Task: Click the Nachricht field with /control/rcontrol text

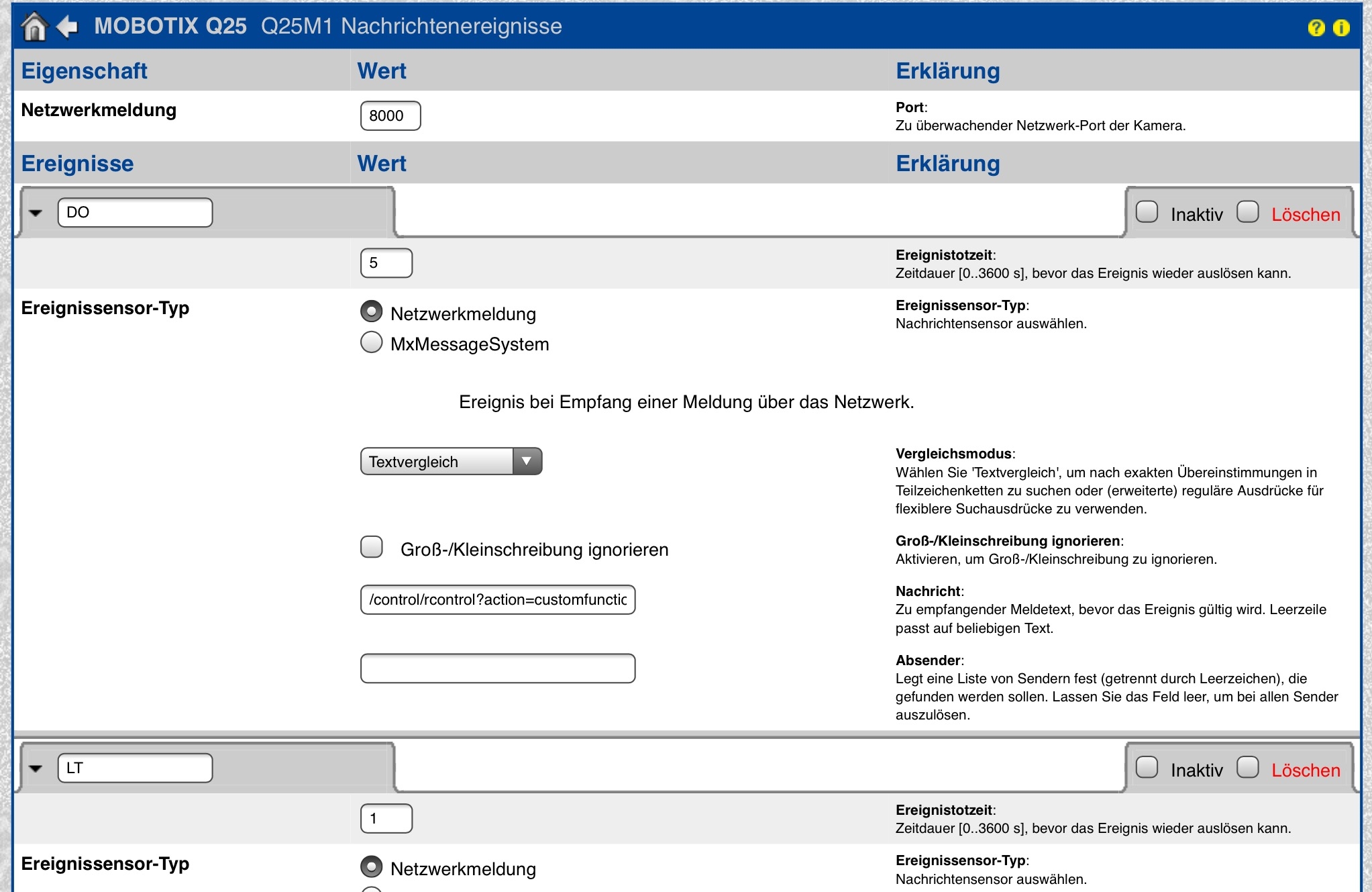Action: [x=497, y=600]
